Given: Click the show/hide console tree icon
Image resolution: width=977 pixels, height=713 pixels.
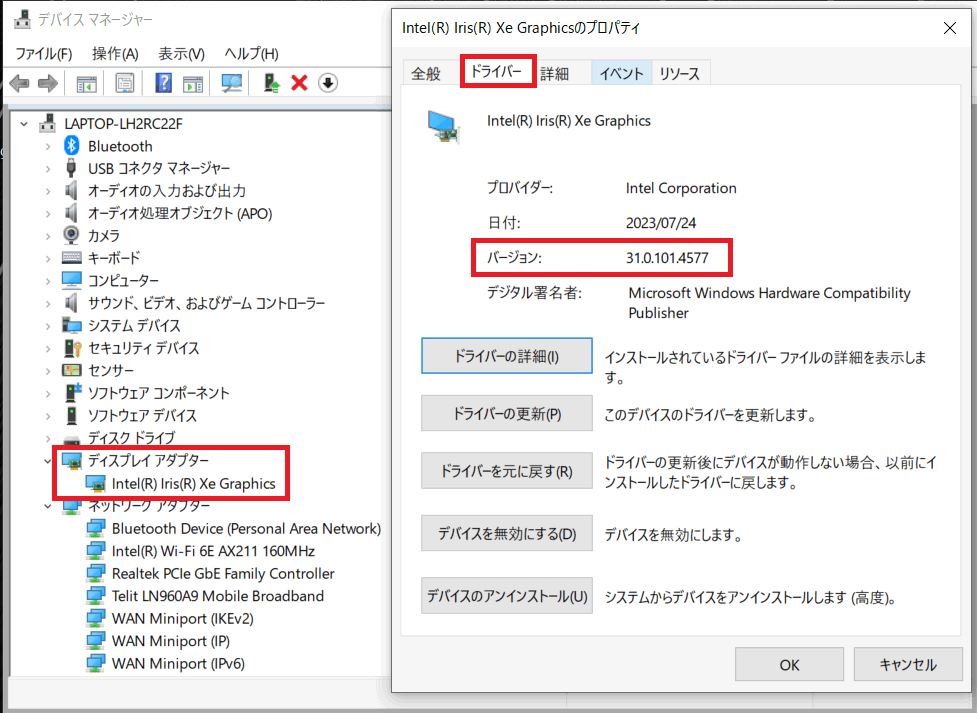Looking at the screenshot, I should click(x=86, y=83).
